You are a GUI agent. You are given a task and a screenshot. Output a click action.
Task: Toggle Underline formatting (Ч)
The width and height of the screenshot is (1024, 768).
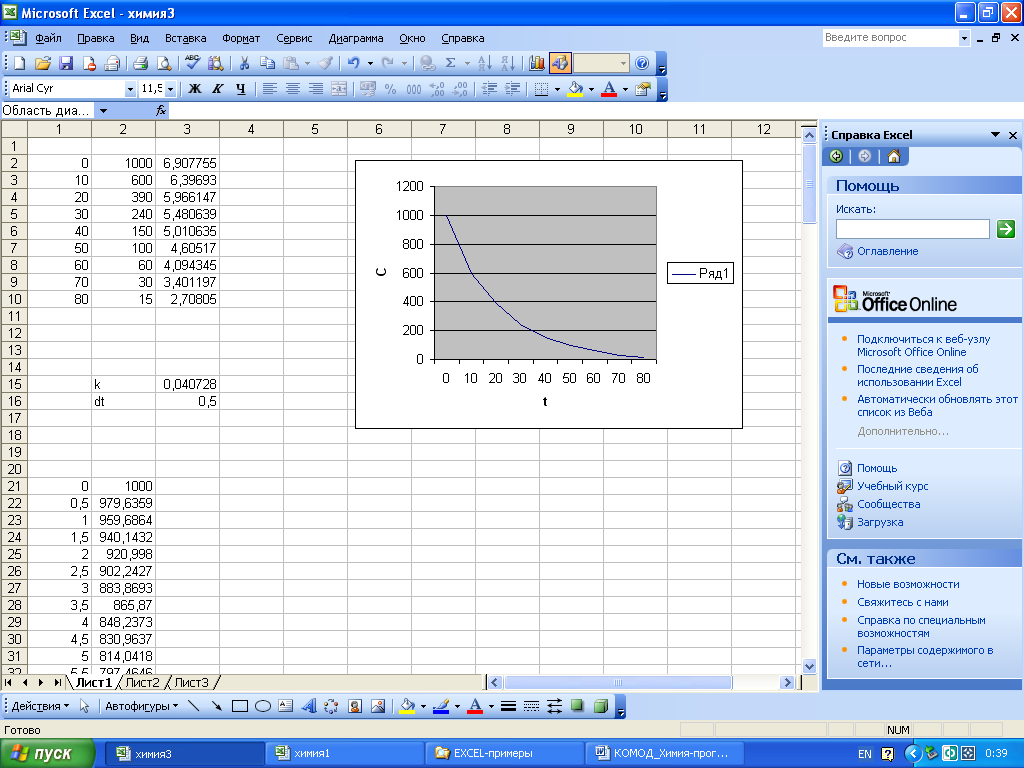(241, 89)
